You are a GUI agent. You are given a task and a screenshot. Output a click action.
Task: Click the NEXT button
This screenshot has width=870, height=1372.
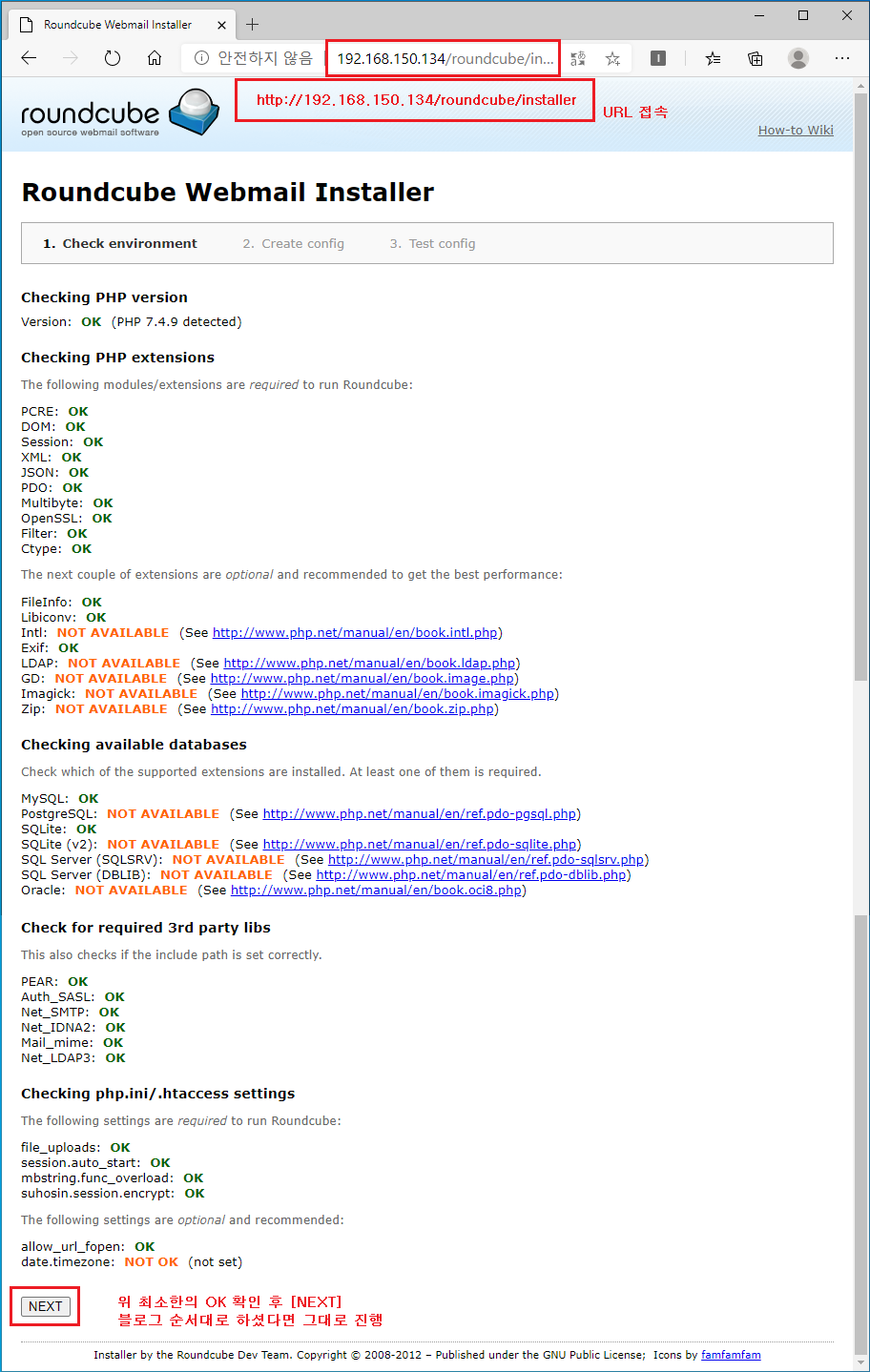point(45,1306)
